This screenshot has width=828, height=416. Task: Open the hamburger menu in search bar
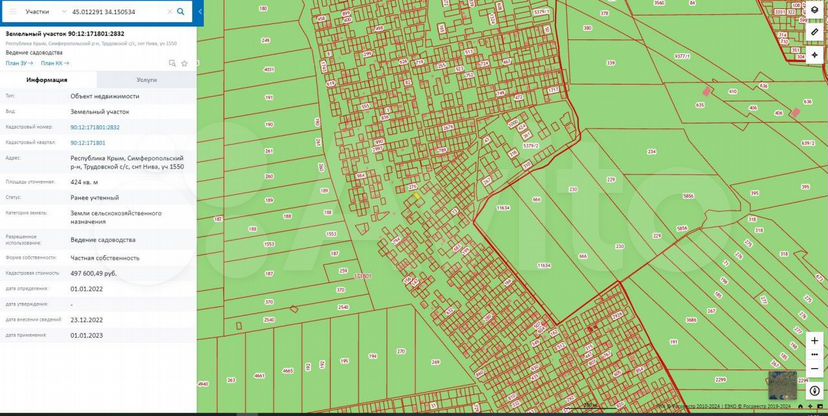click(x=13, y=12)
